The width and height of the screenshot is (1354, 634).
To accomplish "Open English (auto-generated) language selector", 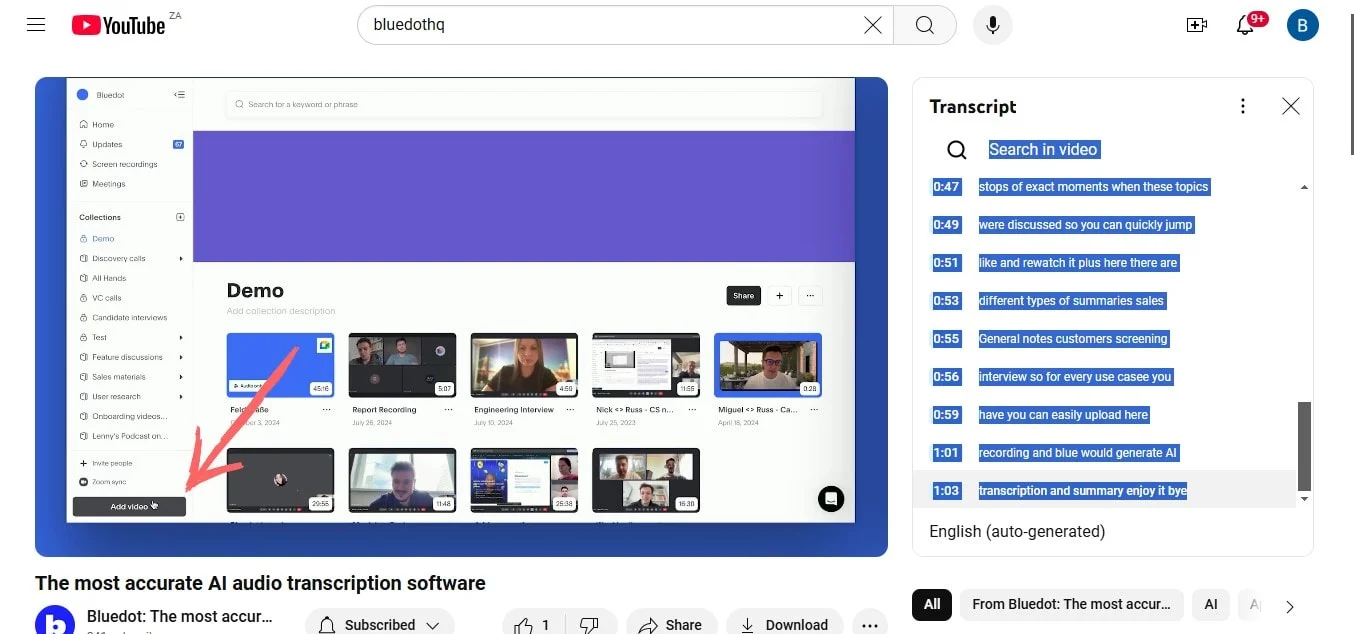I will point(1017,531).
